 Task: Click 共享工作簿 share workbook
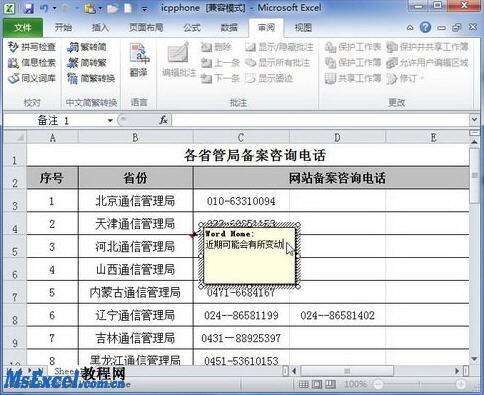click(x=353, y=78)
